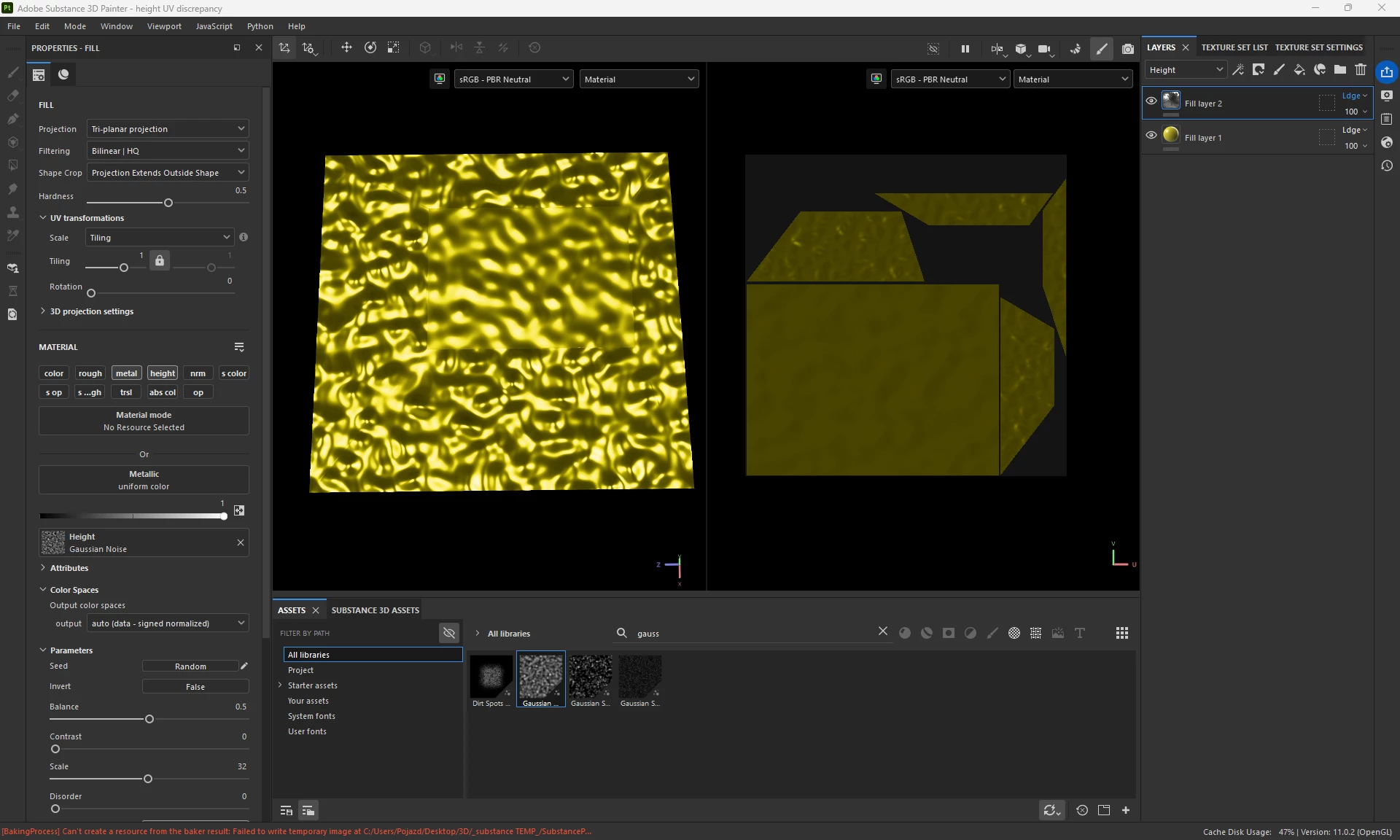Click the Balance slider handle

[149, 720]
